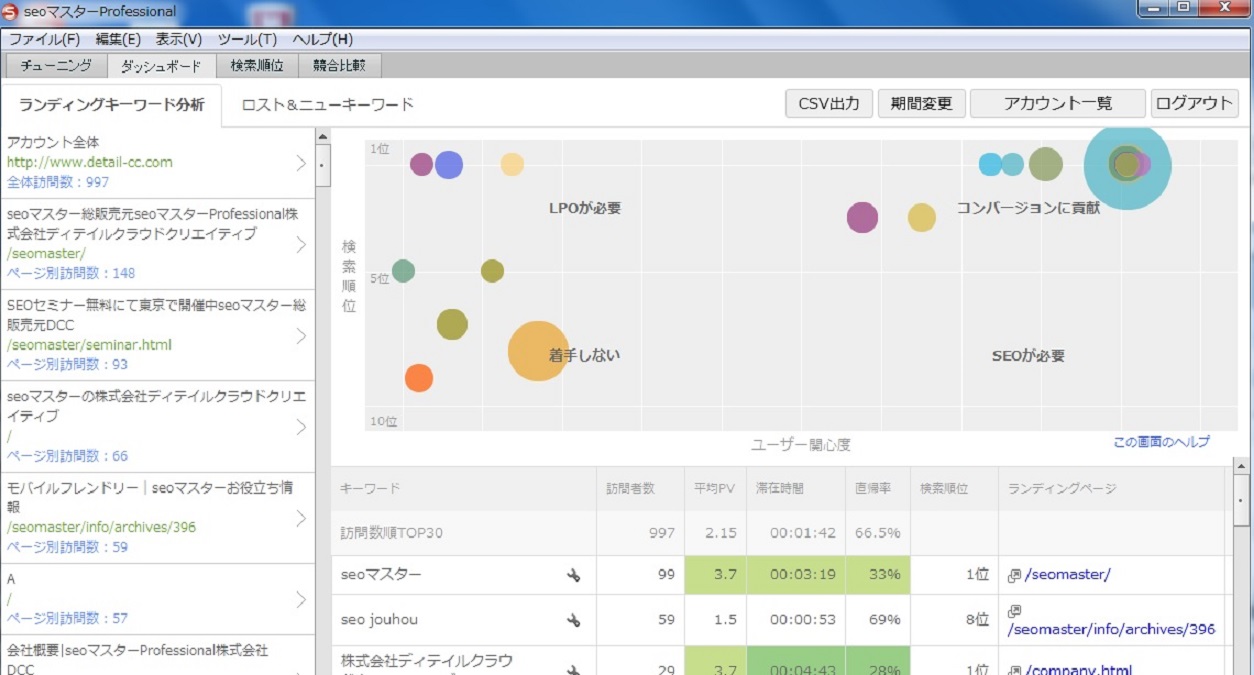Open the ツール(T) menu

(x=247, y=39)
